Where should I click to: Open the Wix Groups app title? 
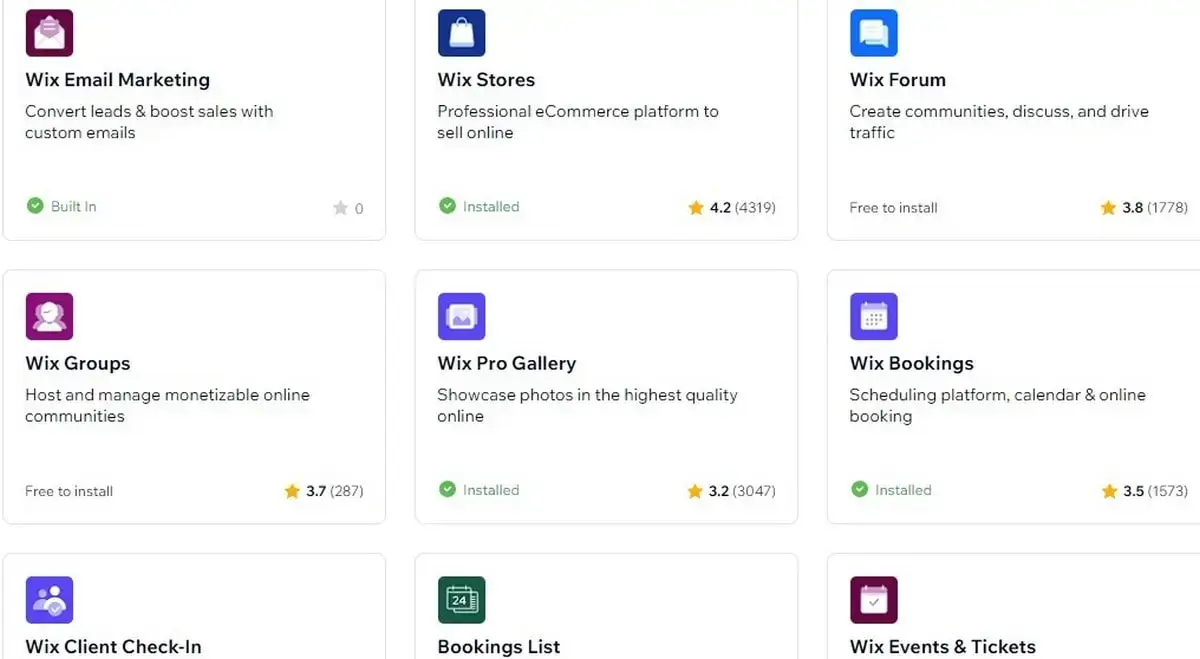point(77,363)
